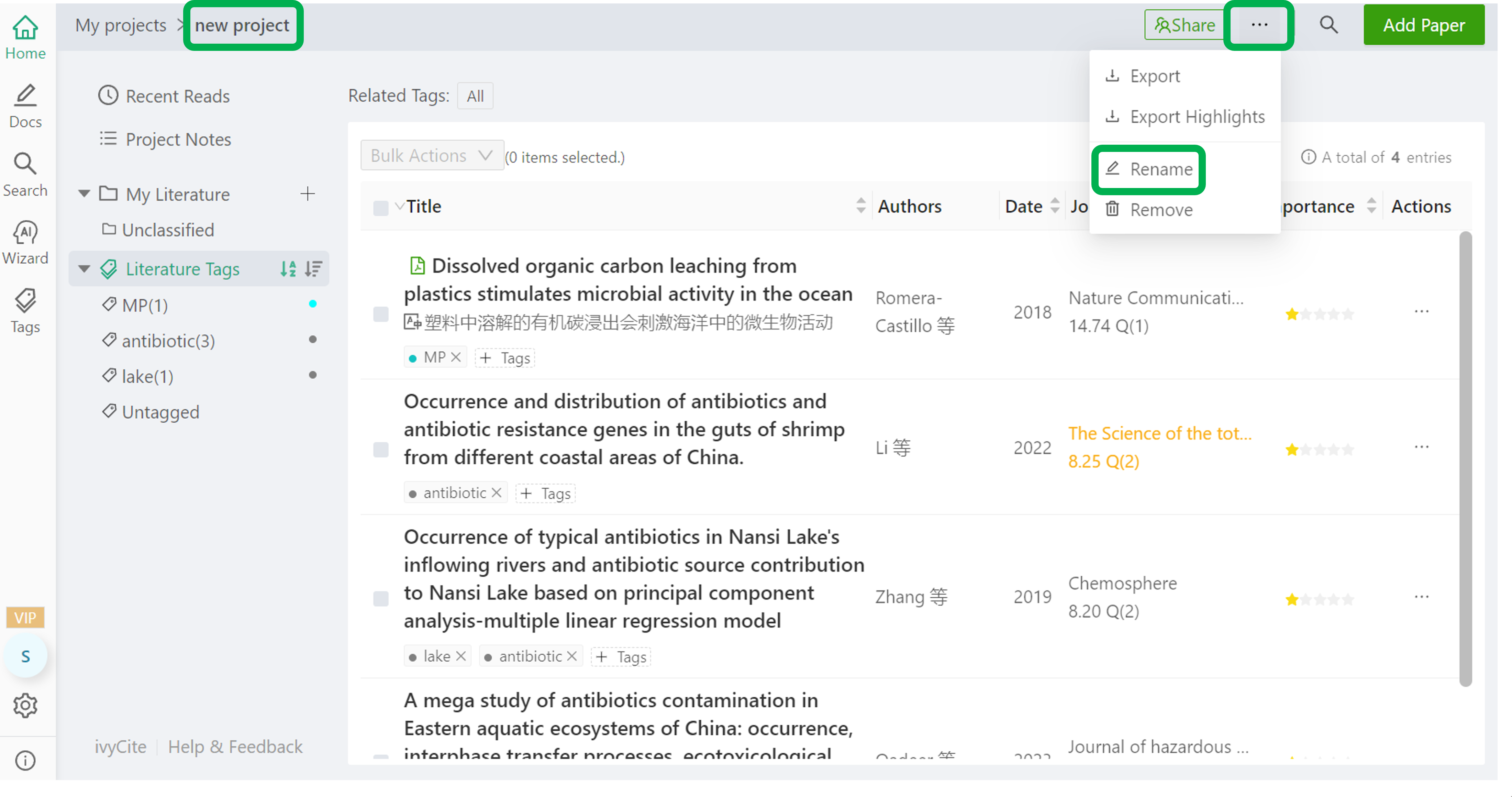Click the translation icon beside Chinese title

coord(412,322)
